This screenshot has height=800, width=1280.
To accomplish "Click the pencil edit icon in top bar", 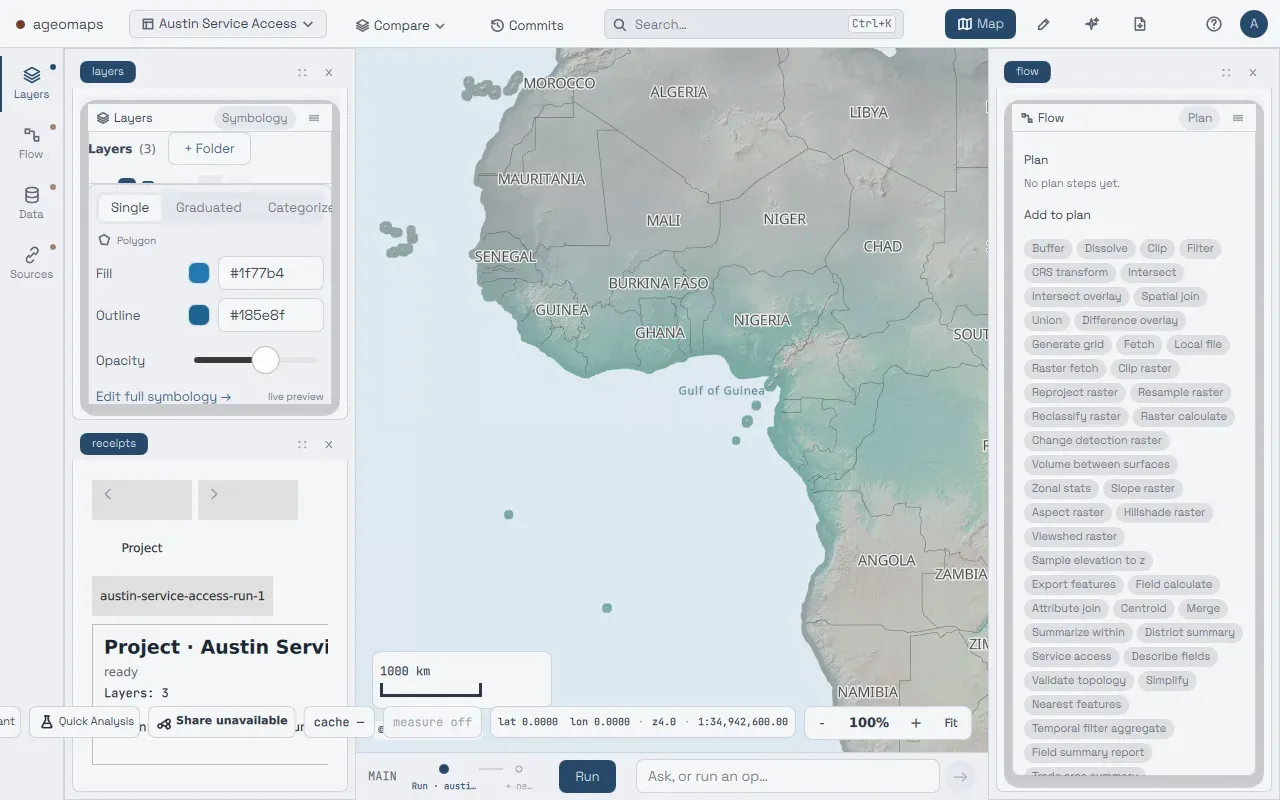I will coord(1043,24).
